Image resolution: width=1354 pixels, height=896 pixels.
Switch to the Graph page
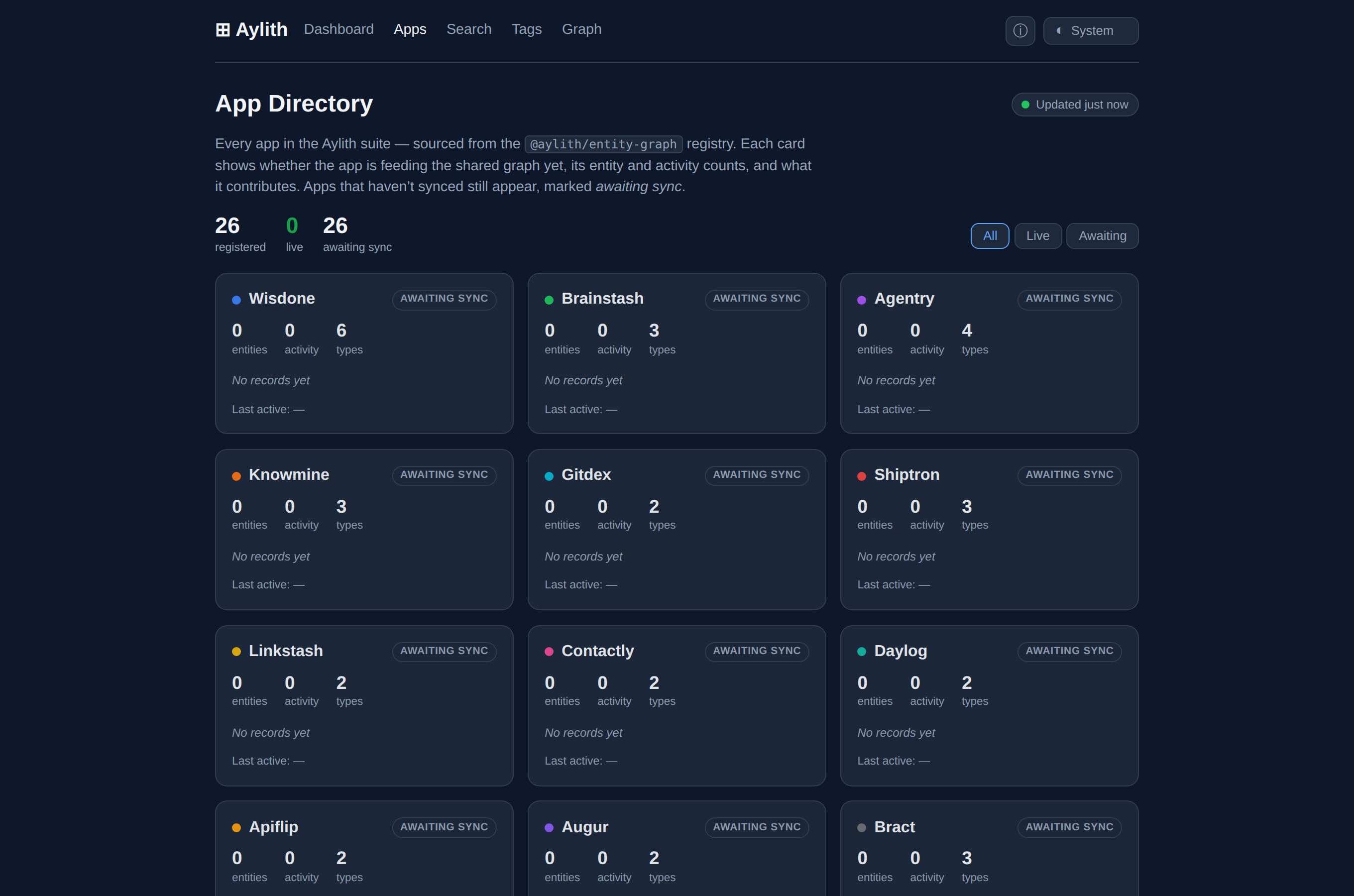(581, 29)
